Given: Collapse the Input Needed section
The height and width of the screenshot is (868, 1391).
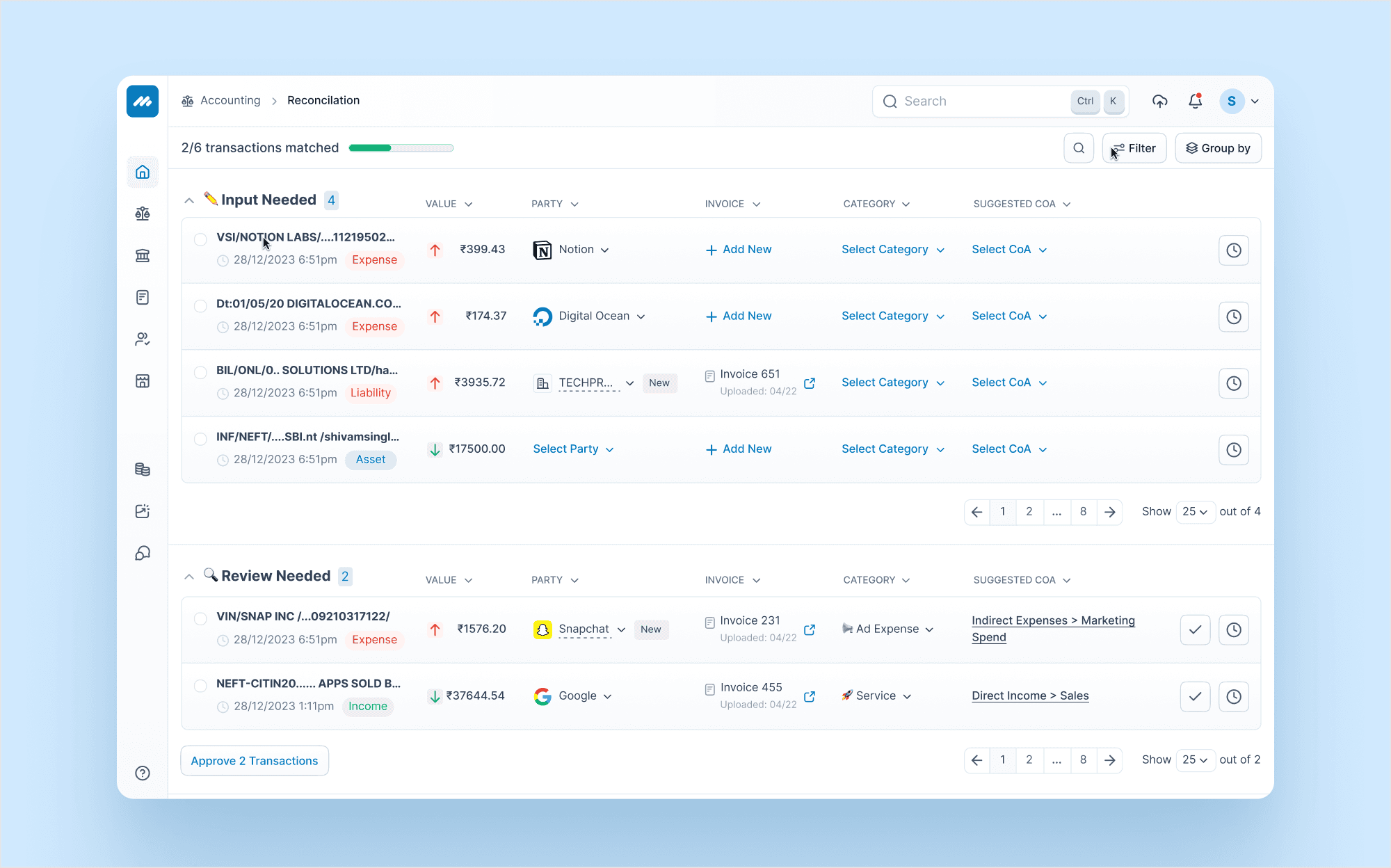Looking at the screenshot, I should (188, 200).
